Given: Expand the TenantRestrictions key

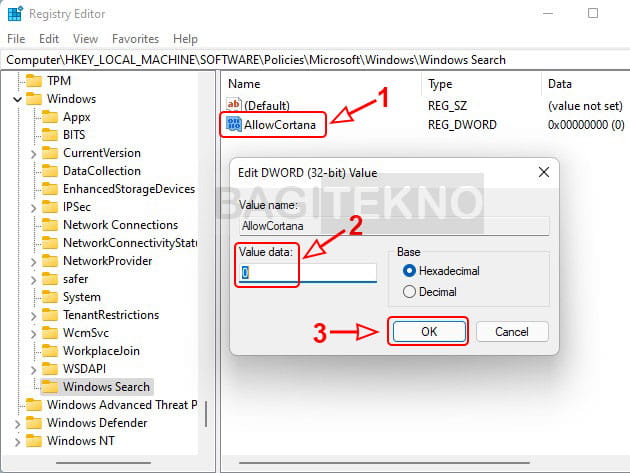Looking at the screenshot, I should pyautogui.click(x=33, y=316).
